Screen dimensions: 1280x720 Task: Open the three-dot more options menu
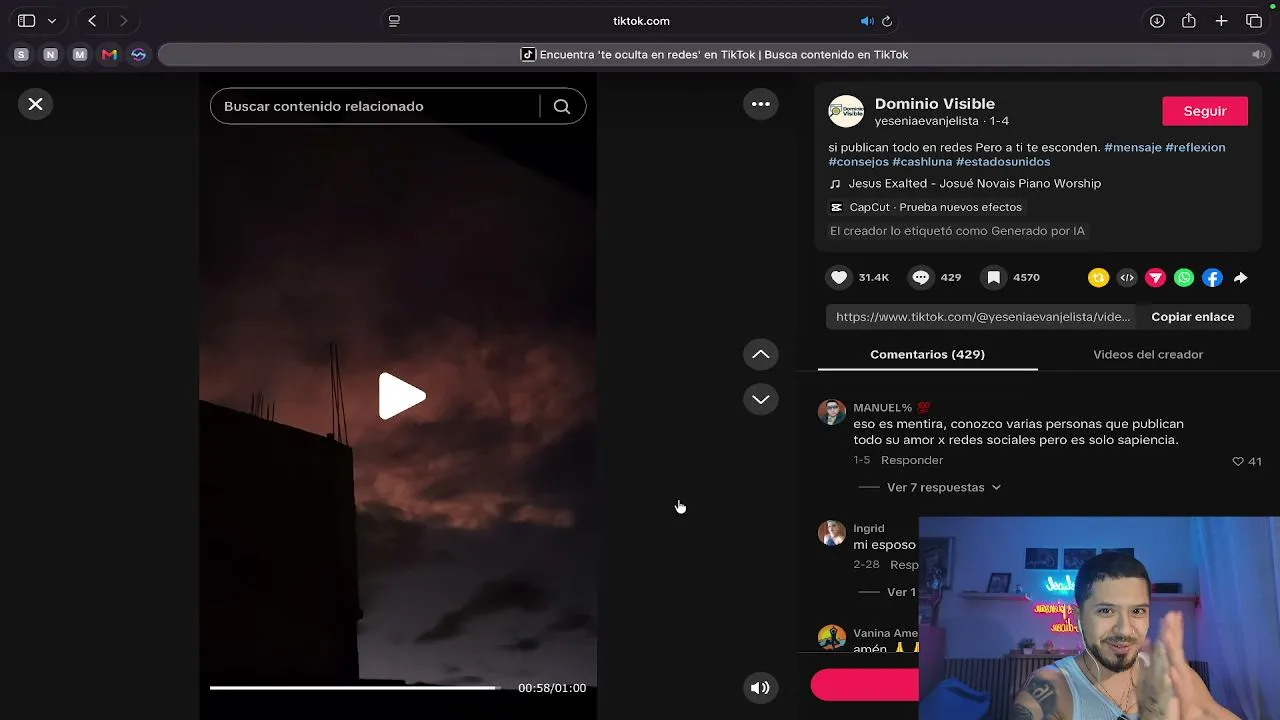pos(760,104)
